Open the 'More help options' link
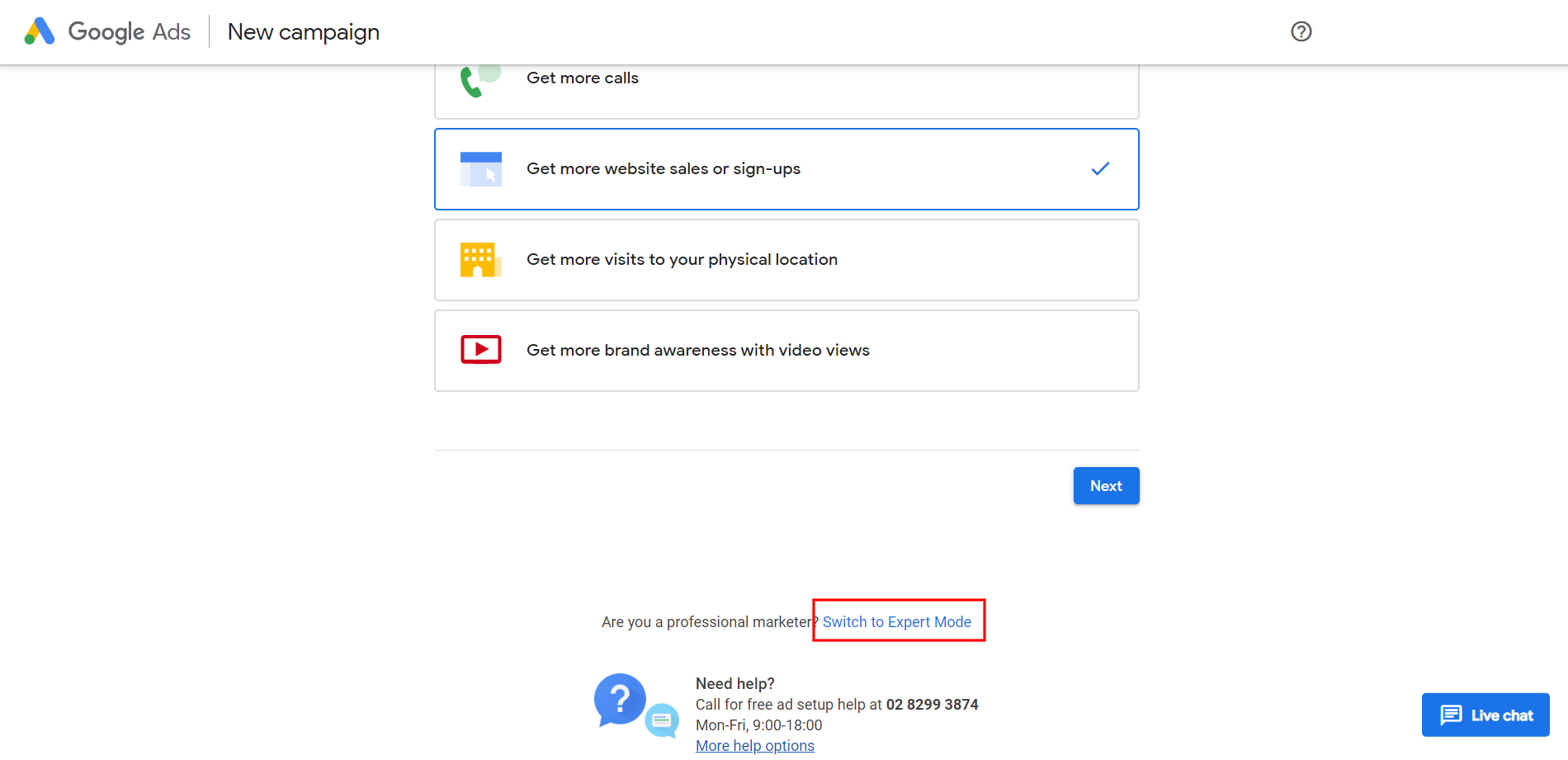The width and height of the screenshot is (1568, 760). [x=754, y=746]
